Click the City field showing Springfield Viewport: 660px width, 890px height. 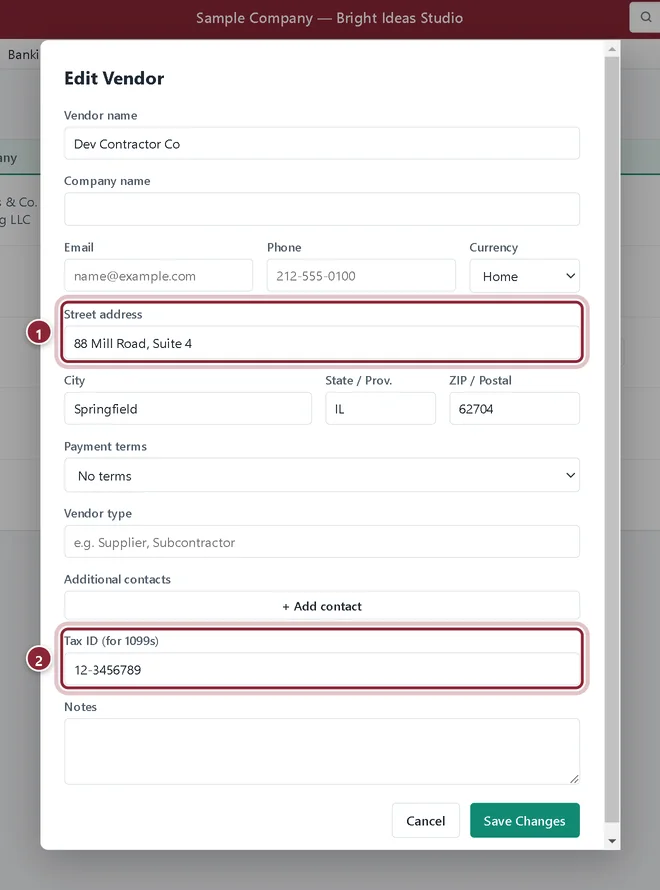(188, 409)
